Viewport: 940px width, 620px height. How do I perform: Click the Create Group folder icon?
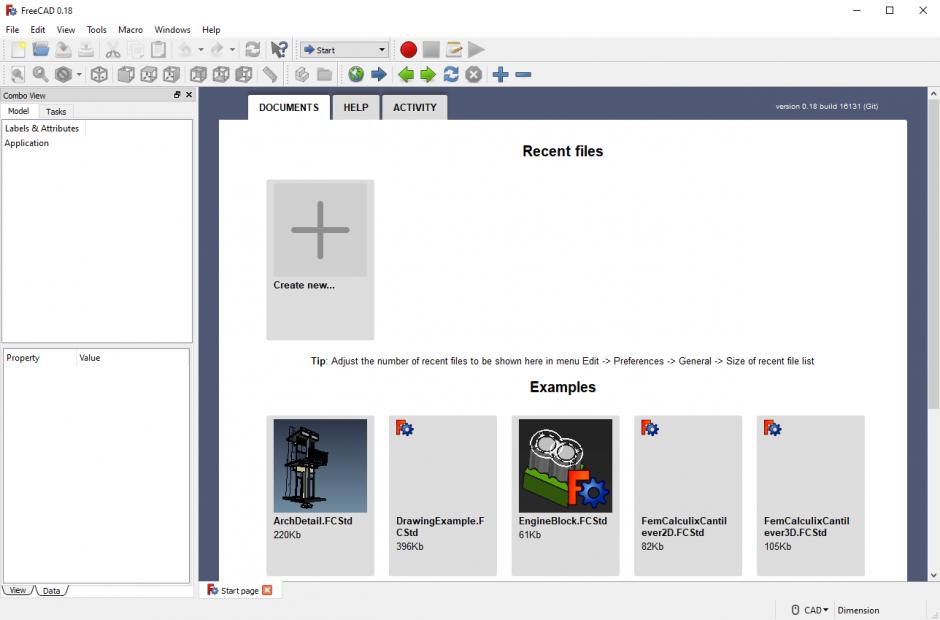tap(324, 74)
